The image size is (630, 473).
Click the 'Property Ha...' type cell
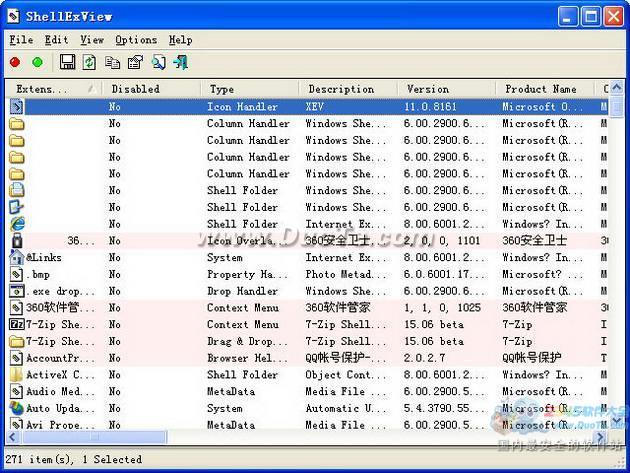pyautogui.click(x=247, y=274)
